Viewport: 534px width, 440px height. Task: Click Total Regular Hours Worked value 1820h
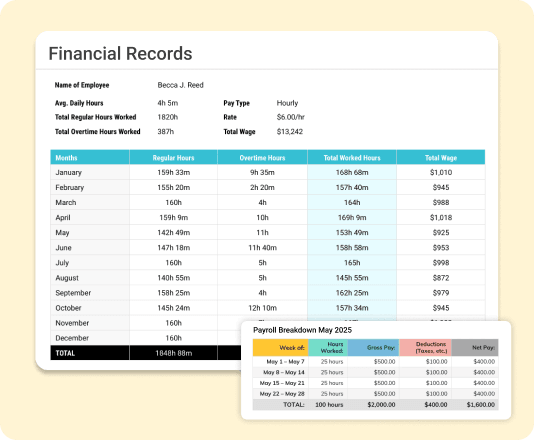point(168,117)
